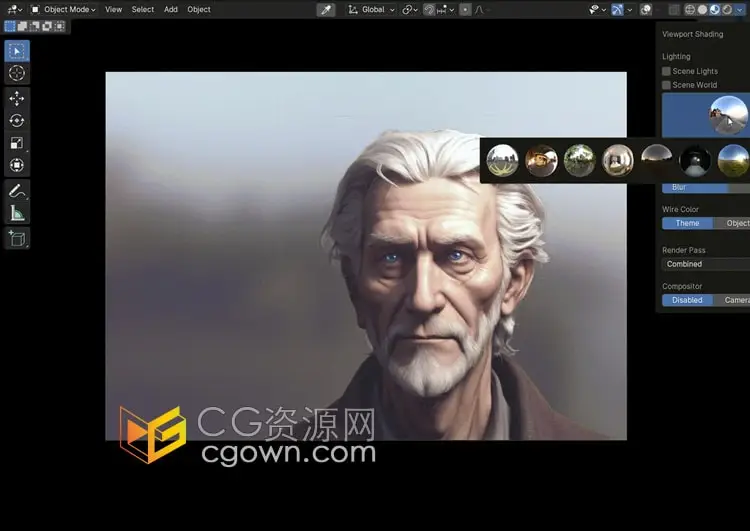
Task: Set selection mode to Invert
Action: pos(47,26)
